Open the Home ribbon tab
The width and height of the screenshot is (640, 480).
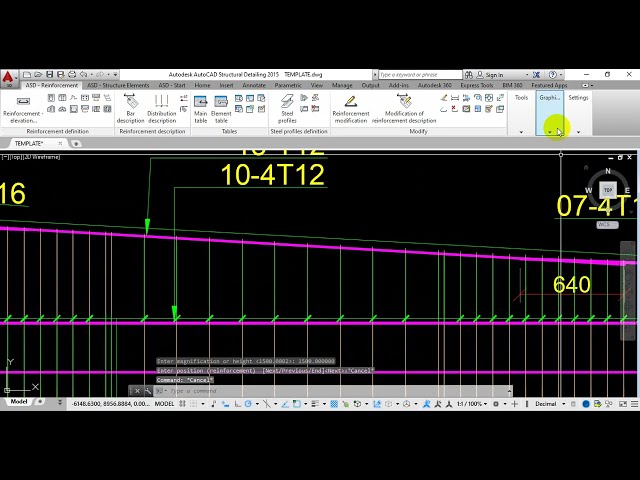[x=202, y=85]
